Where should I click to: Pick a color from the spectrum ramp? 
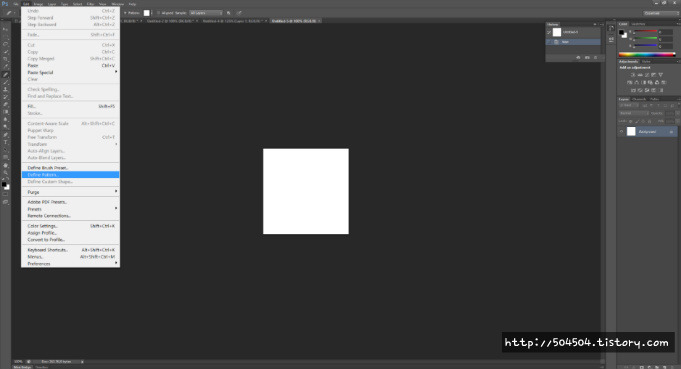(647, 55)
